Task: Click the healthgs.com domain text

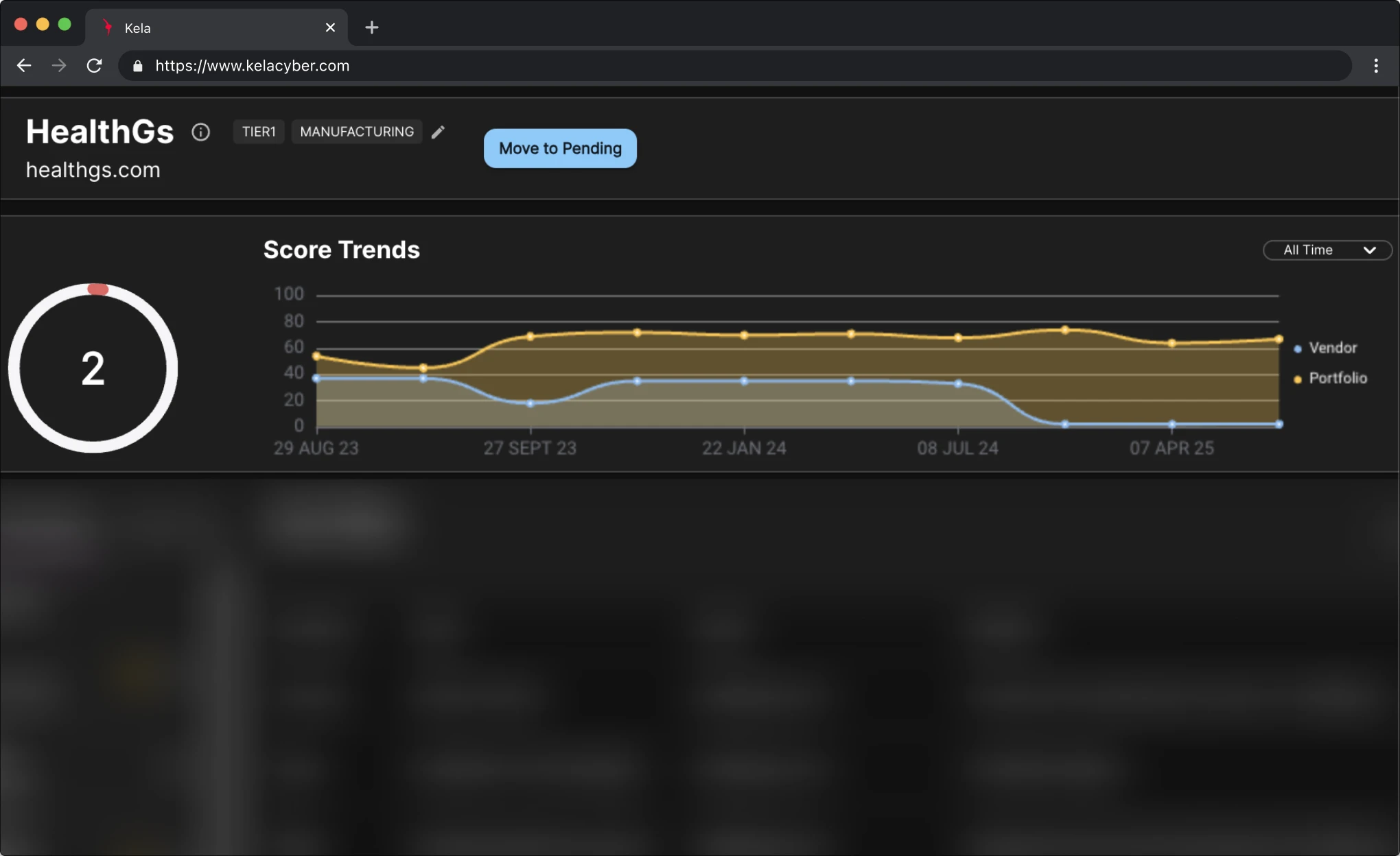Action: coord(93,170)
